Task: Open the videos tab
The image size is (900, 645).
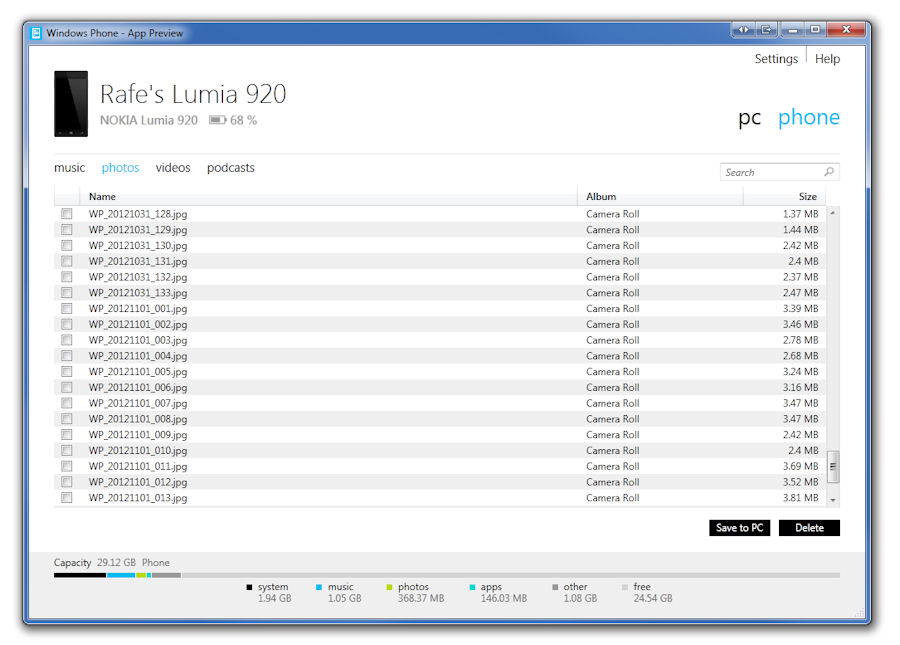Action: pyautogui.click(x=173, y=168)
